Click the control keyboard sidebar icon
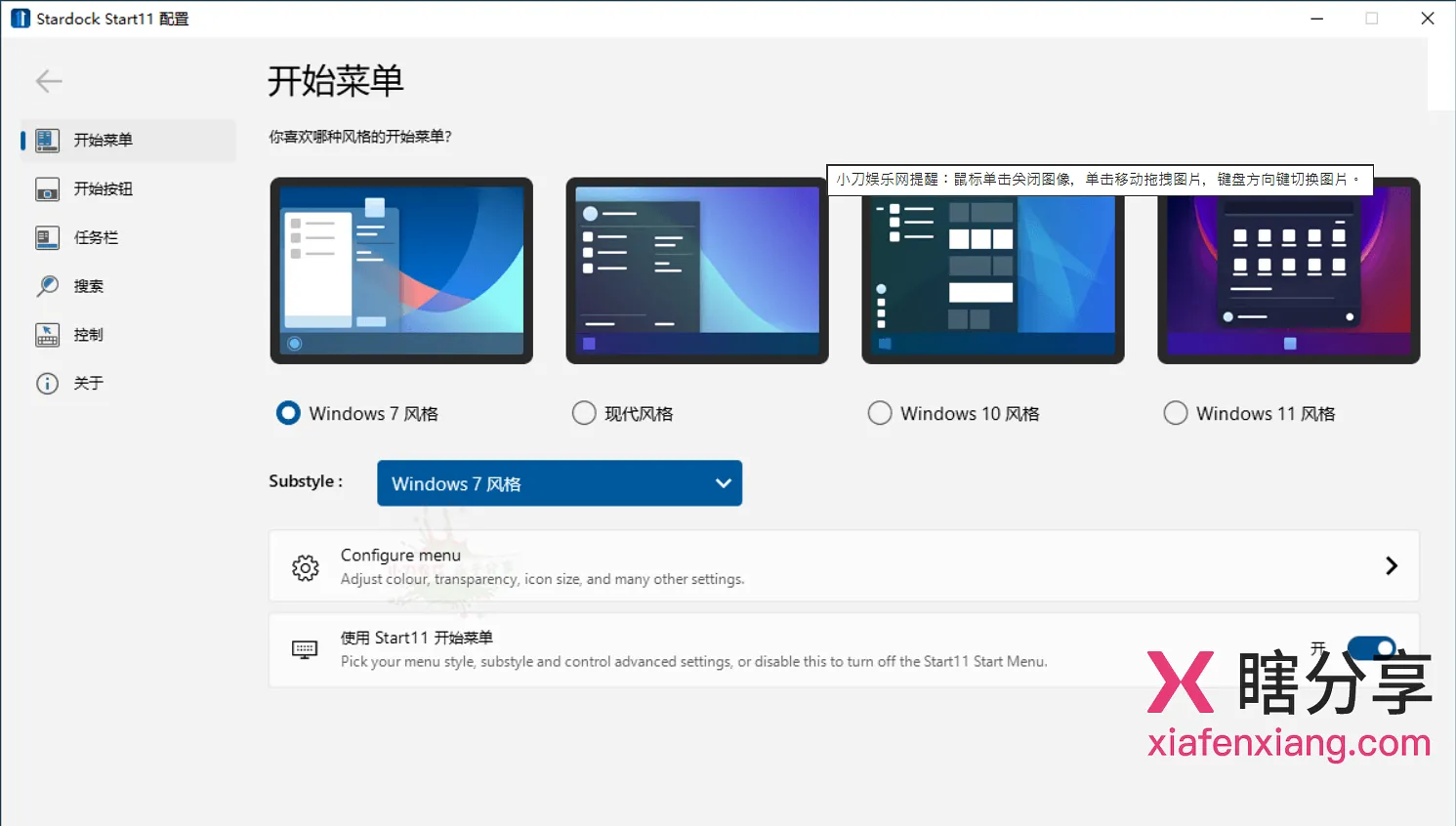The width and height of the screenshot is (1456, 826). (x=47, y=335)
